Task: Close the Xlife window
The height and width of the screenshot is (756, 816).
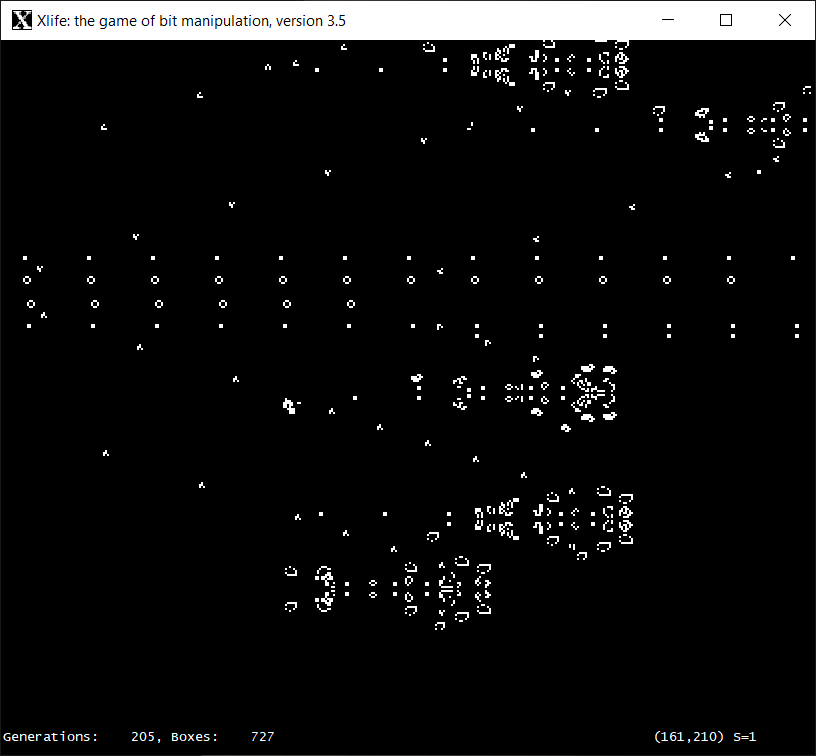Action: [784, 20]
